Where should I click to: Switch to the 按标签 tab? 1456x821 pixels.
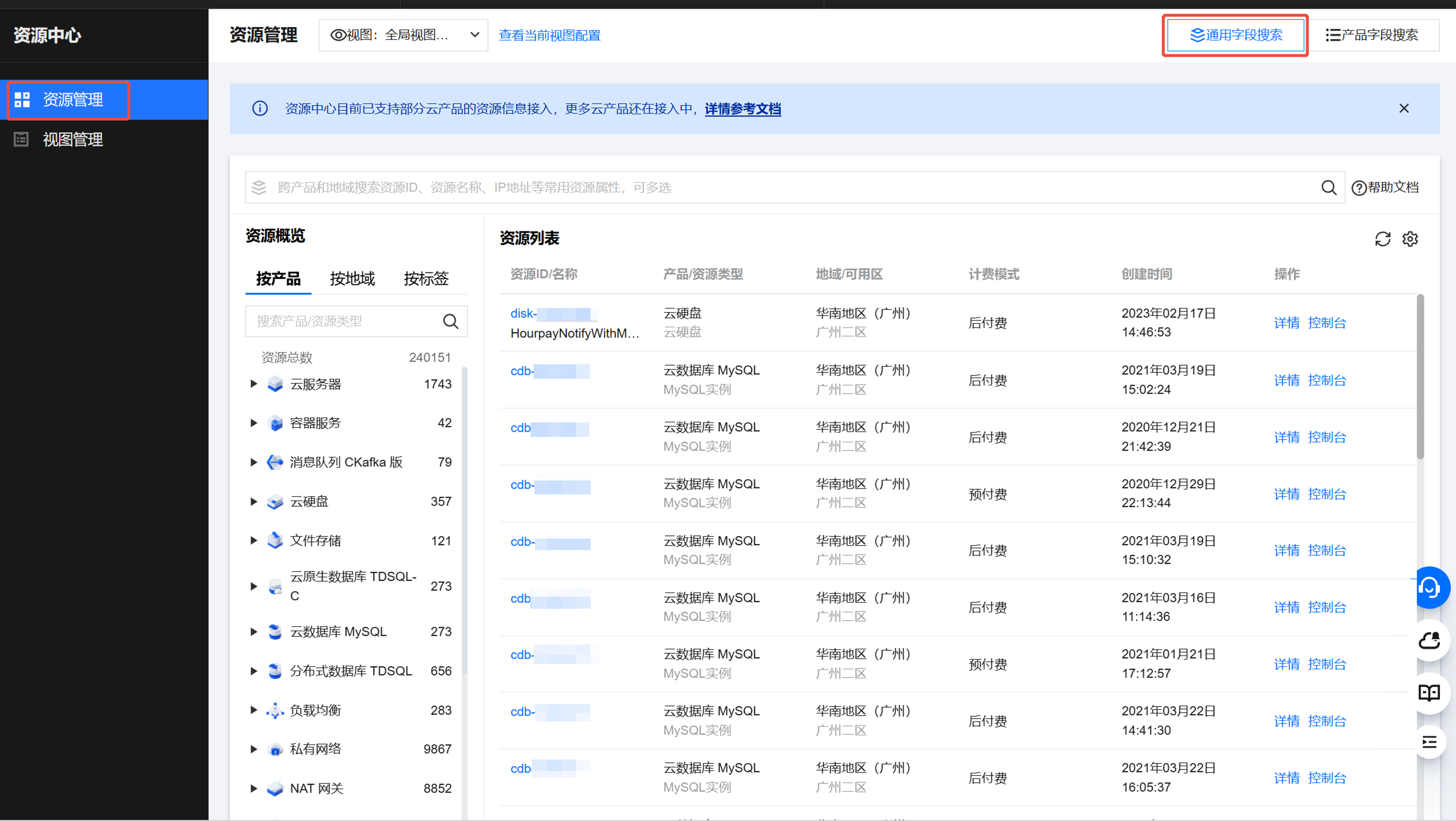click(426, 278)
